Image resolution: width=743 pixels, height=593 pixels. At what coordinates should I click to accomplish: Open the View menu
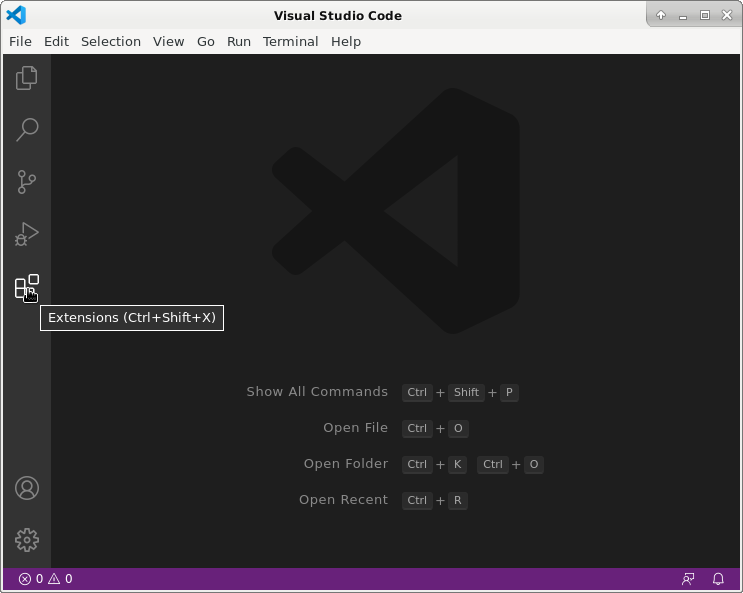click(168, 42)
